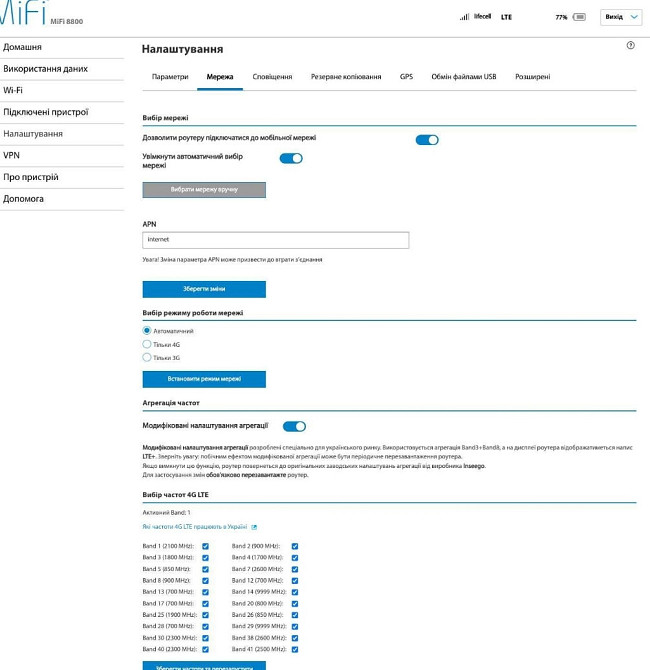Click the Налаштування page heading
The width and height of the screenshot is (650, 670).
point(182,49)
